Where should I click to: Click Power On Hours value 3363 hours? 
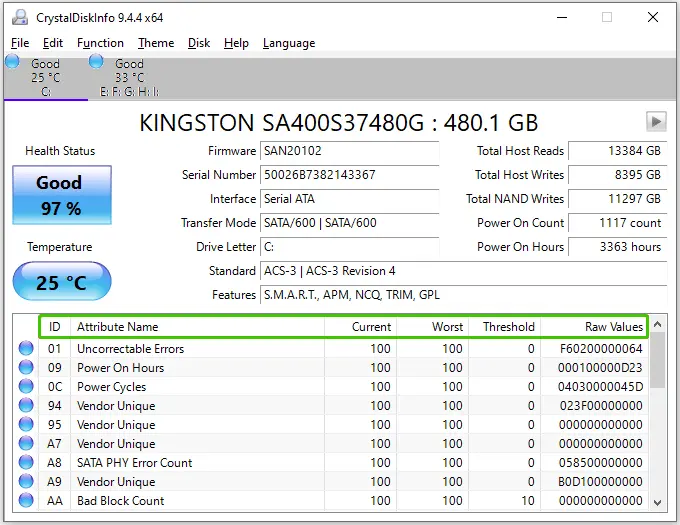tap(618, 247)
